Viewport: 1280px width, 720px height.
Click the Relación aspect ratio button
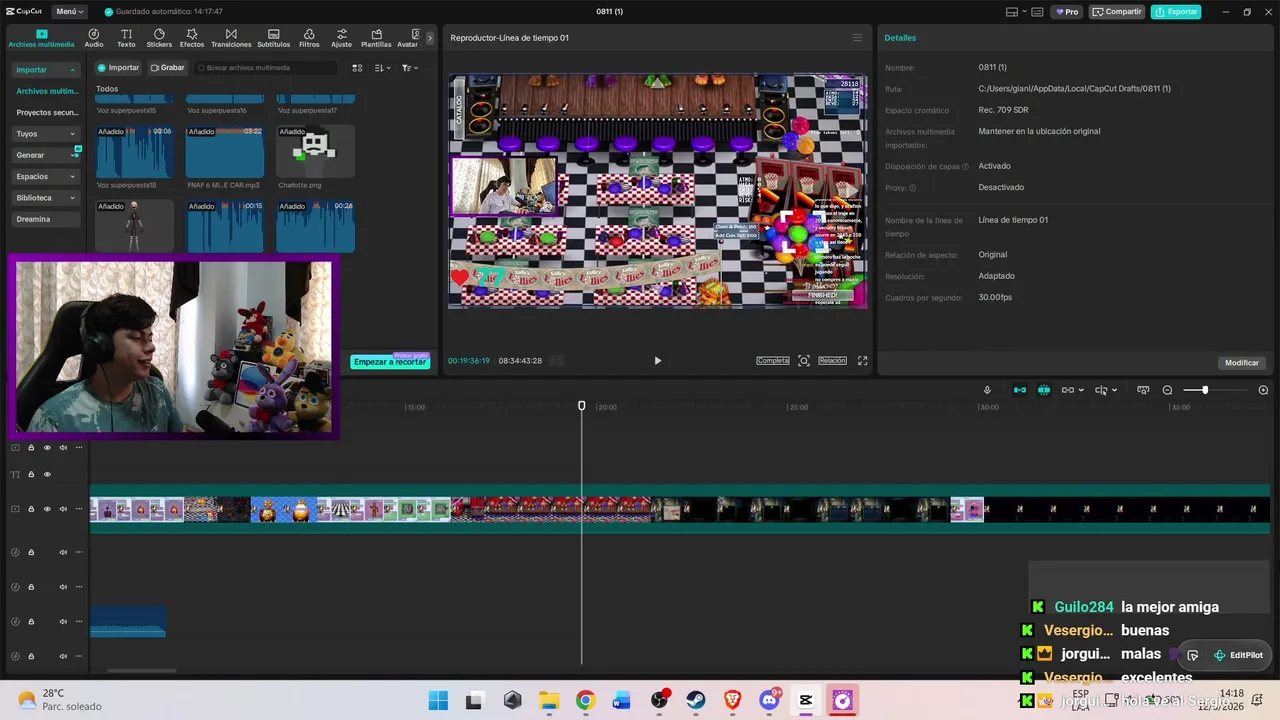pyautogui.click(x=832, y=361)
